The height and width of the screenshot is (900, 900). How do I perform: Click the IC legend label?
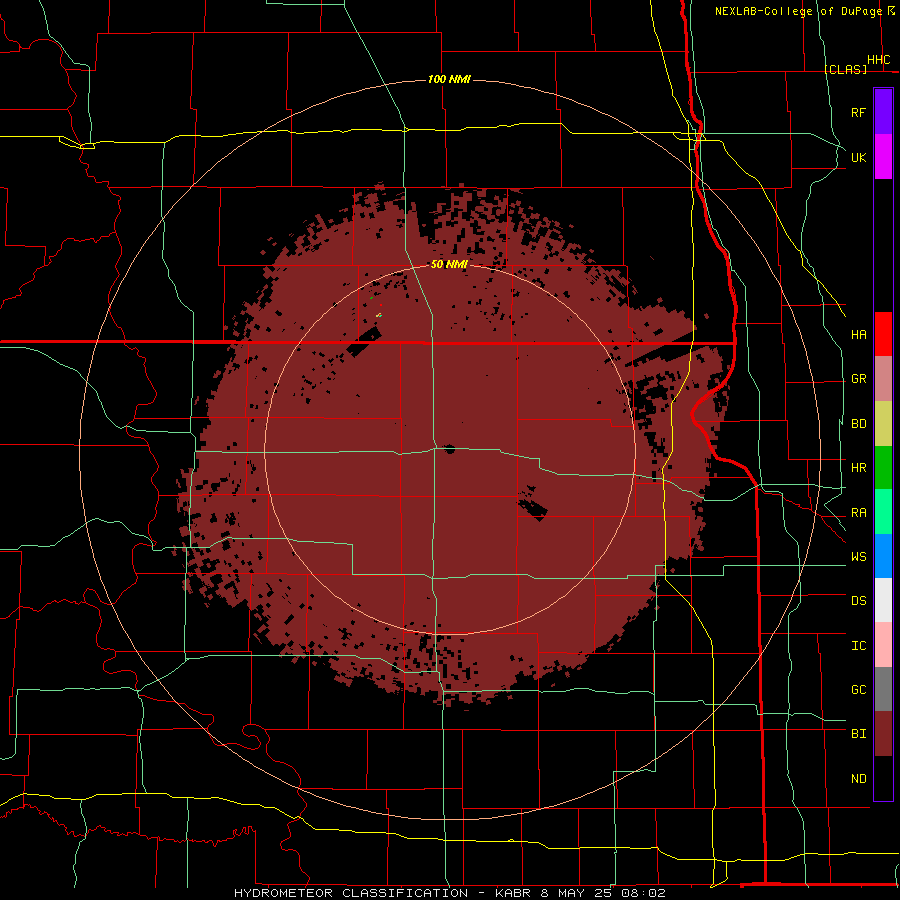(x=858, y=646)
